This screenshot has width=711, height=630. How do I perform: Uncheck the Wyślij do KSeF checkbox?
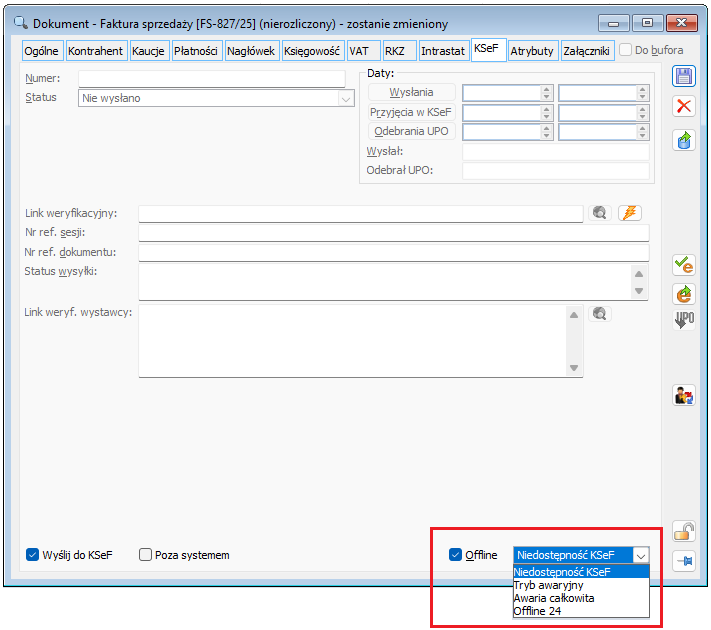click(x=32, y=555)
